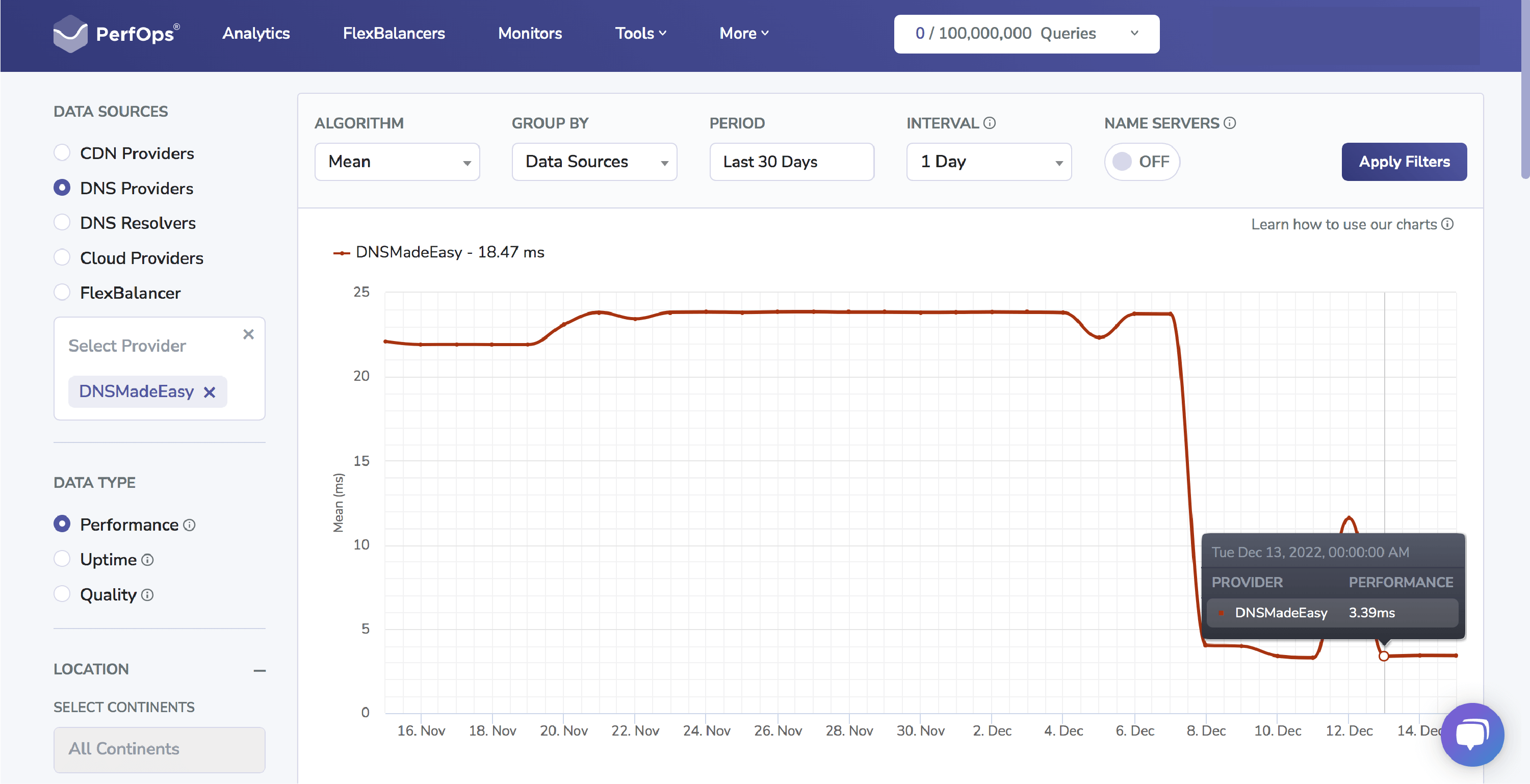Click the Dec 13 data point on chart

point(1383,656)
